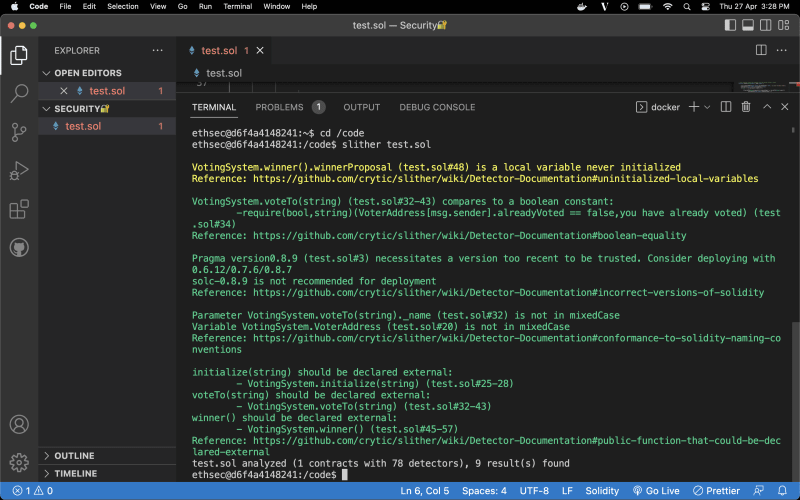Click Ln 6, Col 5 status item
This screenshot has height=500, width=800.
(x=424, y=491)
